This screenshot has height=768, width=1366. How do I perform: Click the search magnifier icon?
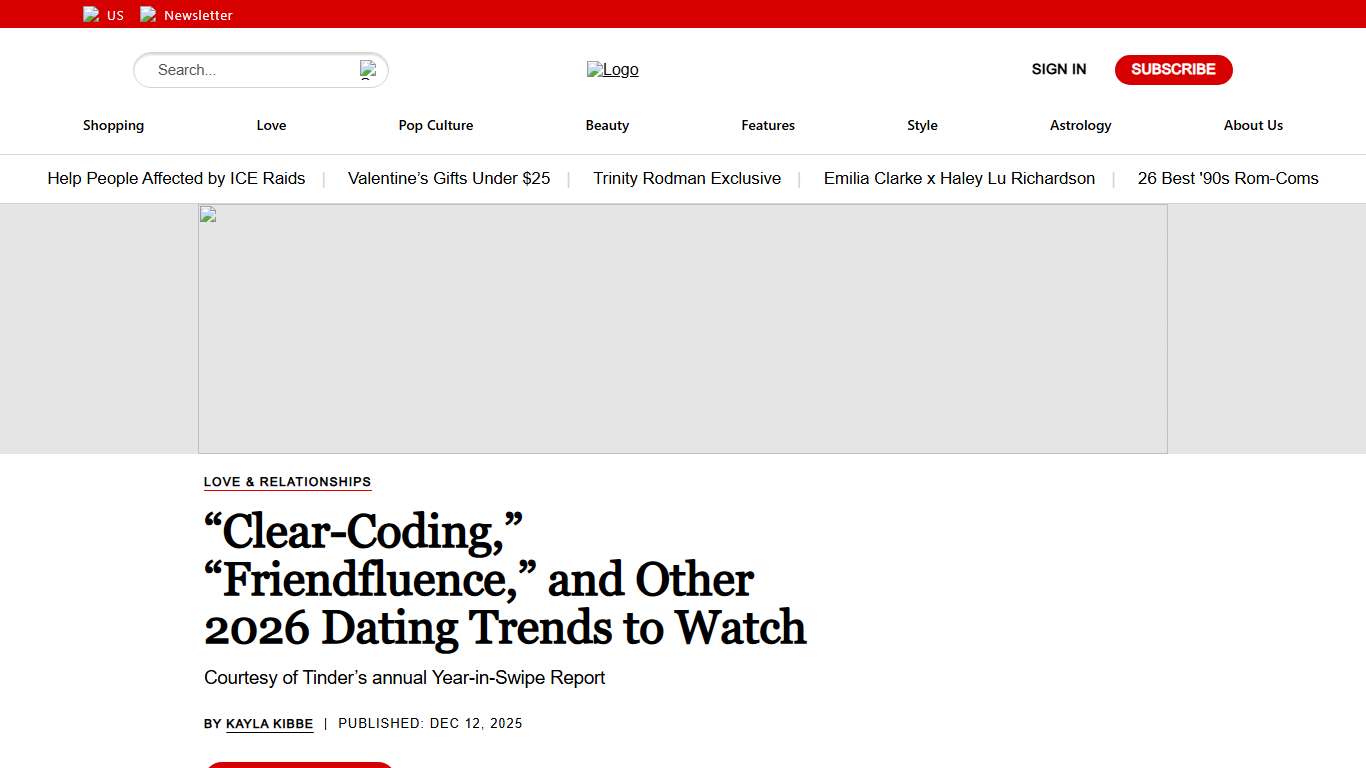tap(368, 70)
